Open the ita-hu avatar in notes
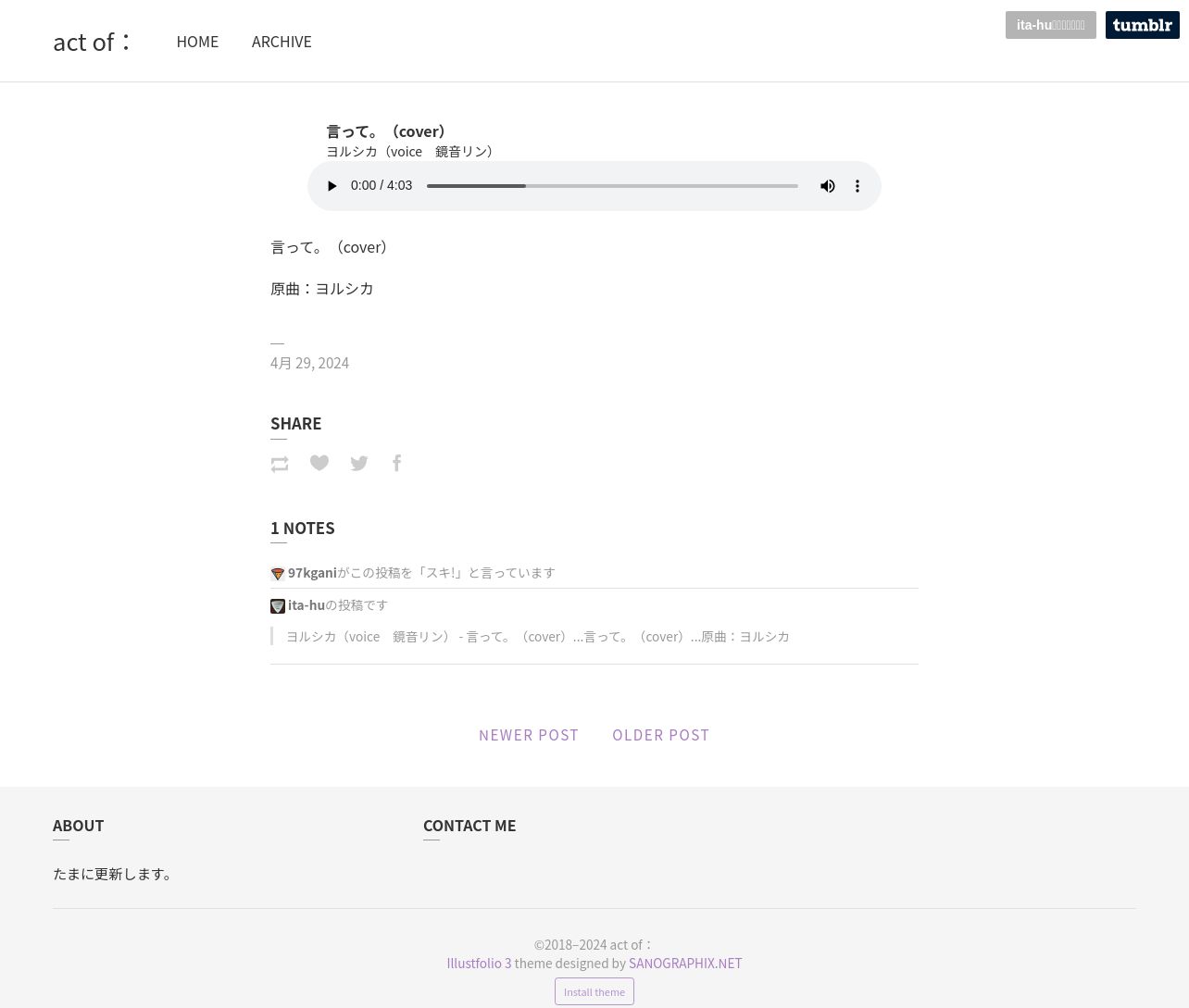This screenshot has width=1189, height=1008. 277,606
